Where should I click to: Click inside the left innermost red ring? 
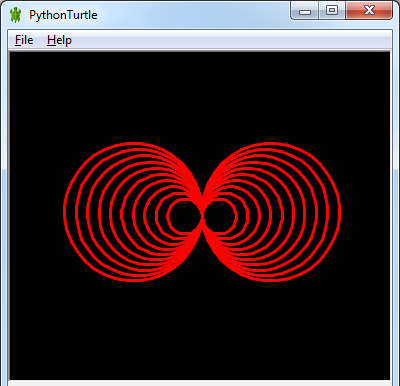[184, 216]
